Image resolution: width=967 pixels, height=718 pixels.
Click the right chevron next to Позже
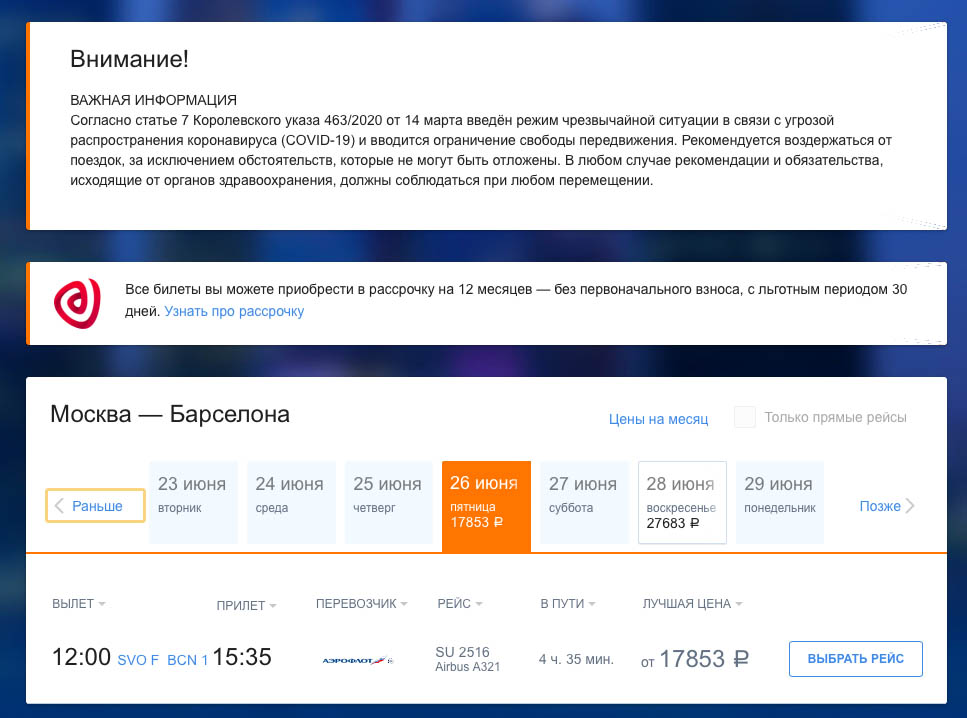click(910, 506)
